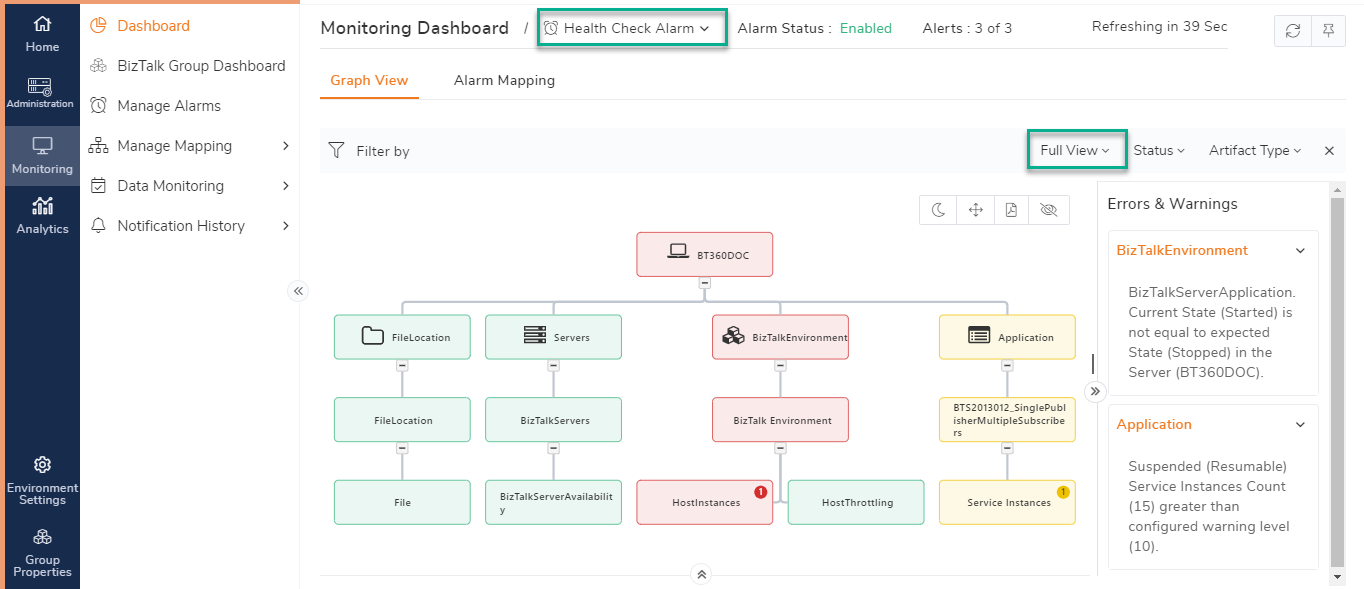This screenshot has width=1364, height=589.
Task: Click the Manage Alarms clock icon
Action: [x=98, y=106]
